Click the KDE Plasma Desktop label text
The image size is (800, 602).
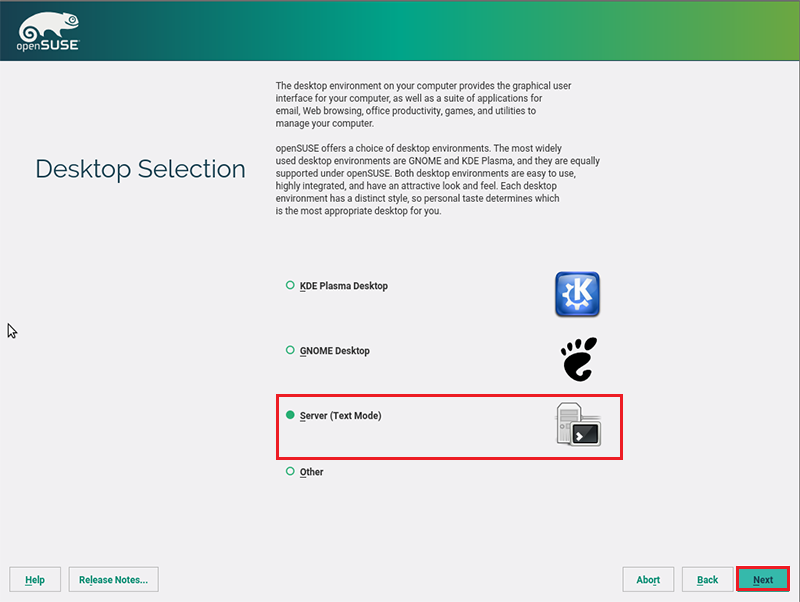[343, 286]
